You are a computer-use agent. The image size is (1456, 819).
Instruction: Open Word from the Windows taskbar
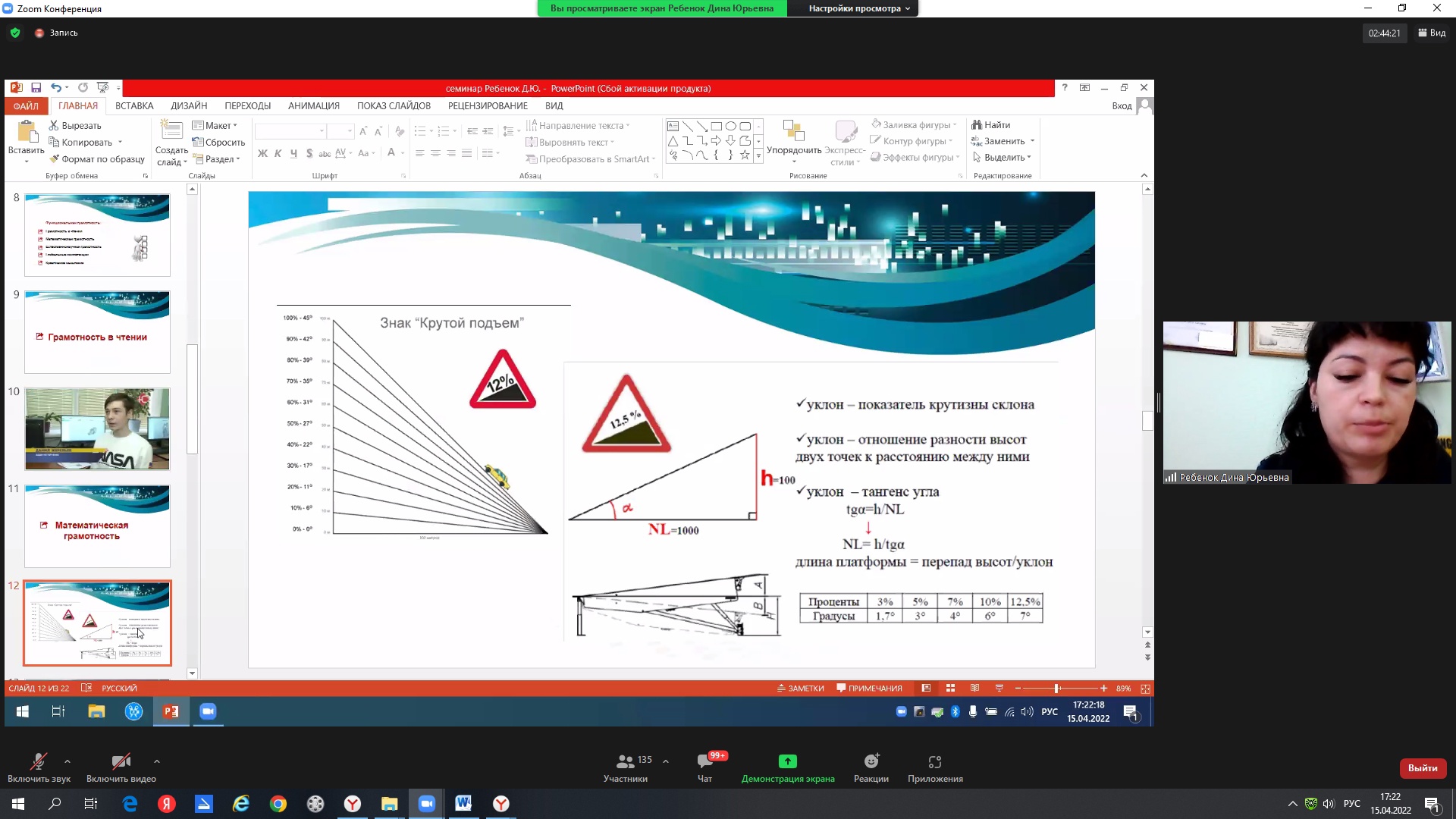pos(463,804)
